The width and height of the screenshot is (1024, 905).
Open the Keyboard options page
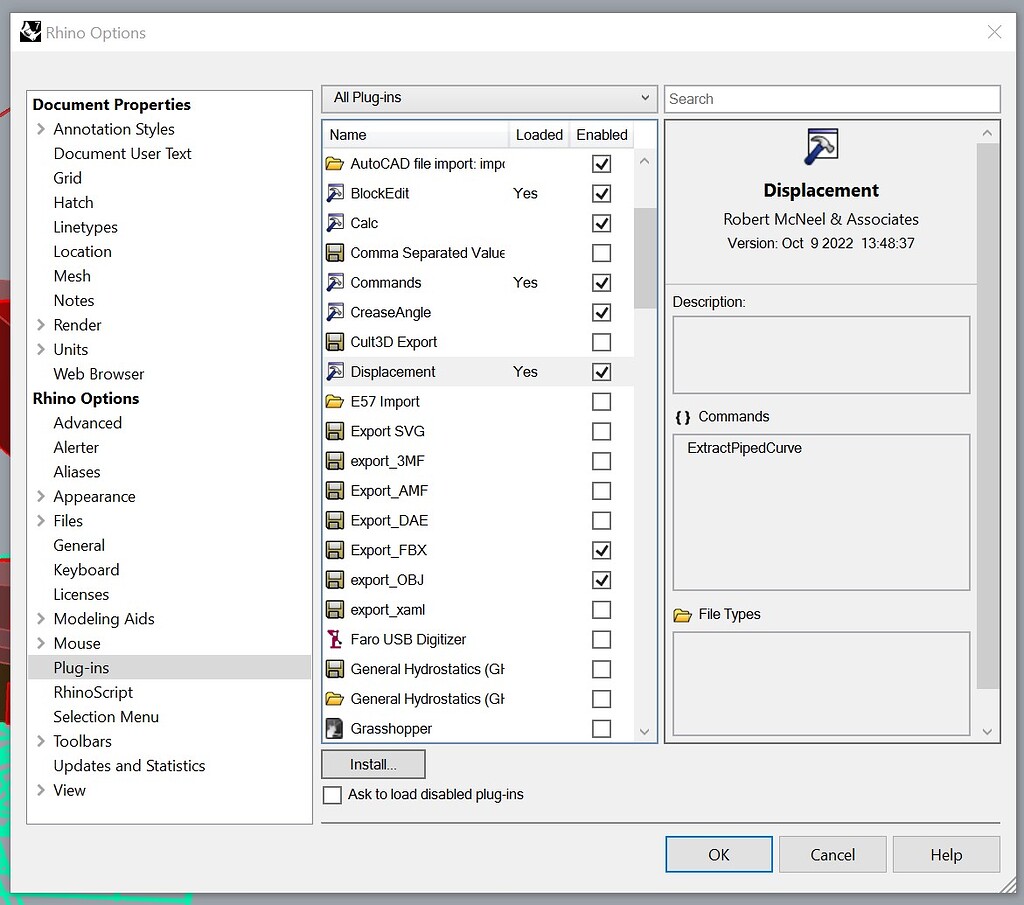86,569
